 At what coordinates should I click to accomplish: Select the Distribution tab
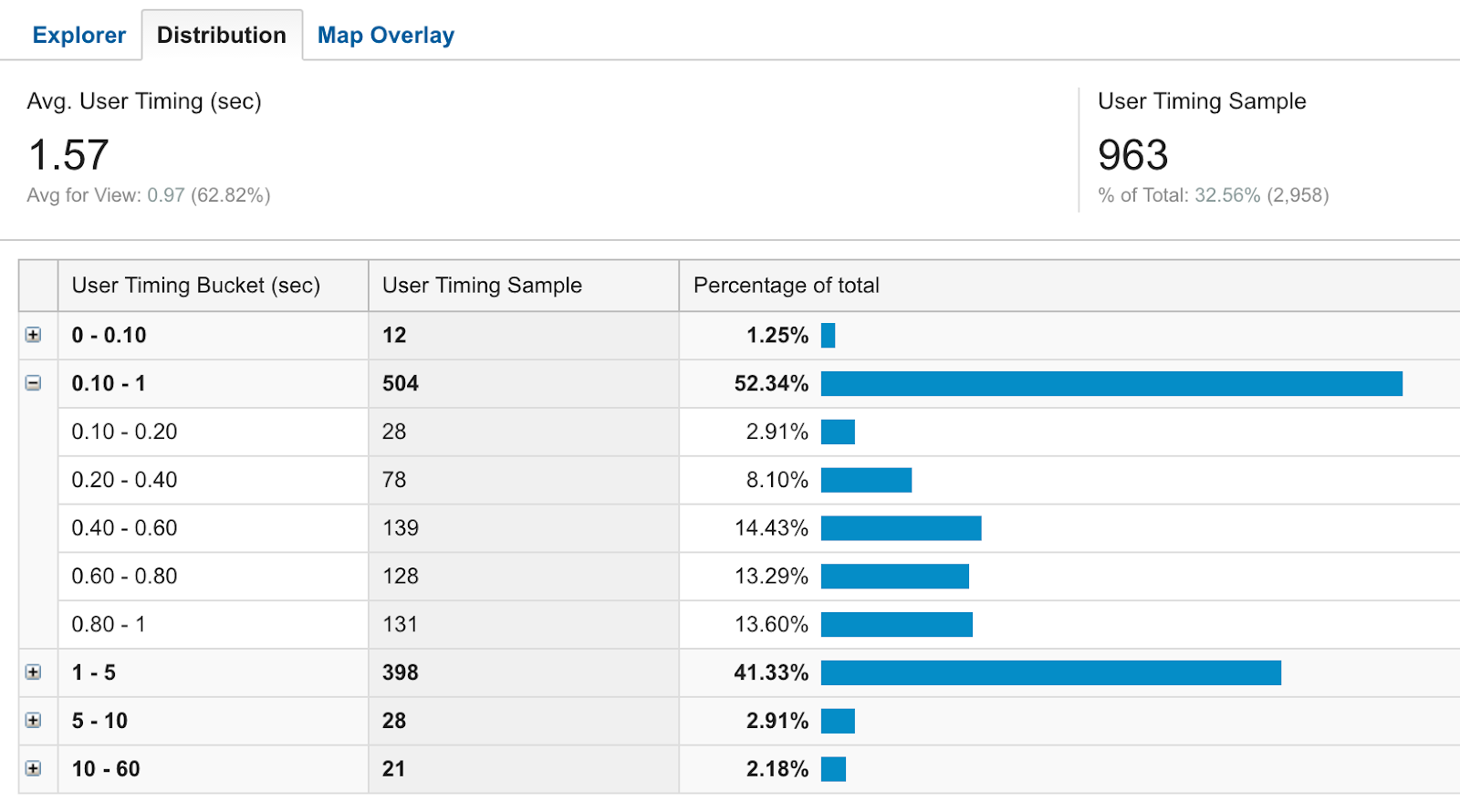[221, 36]
